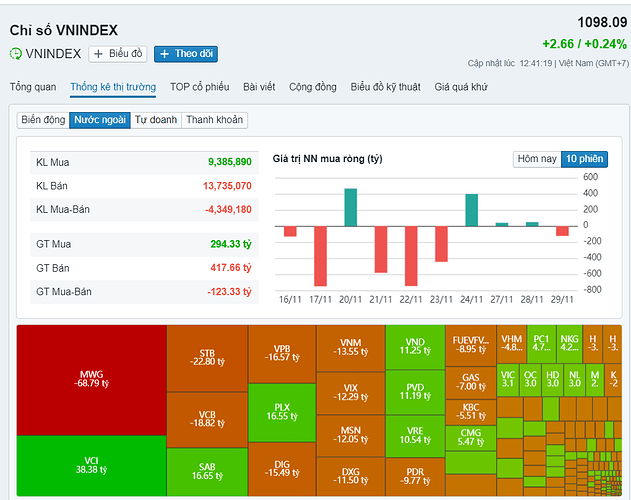The height and width of the screenshot is (500, 631).
Task: Select the SAB 16.65 tỷ tile
Action: click(x=207, y=472)
